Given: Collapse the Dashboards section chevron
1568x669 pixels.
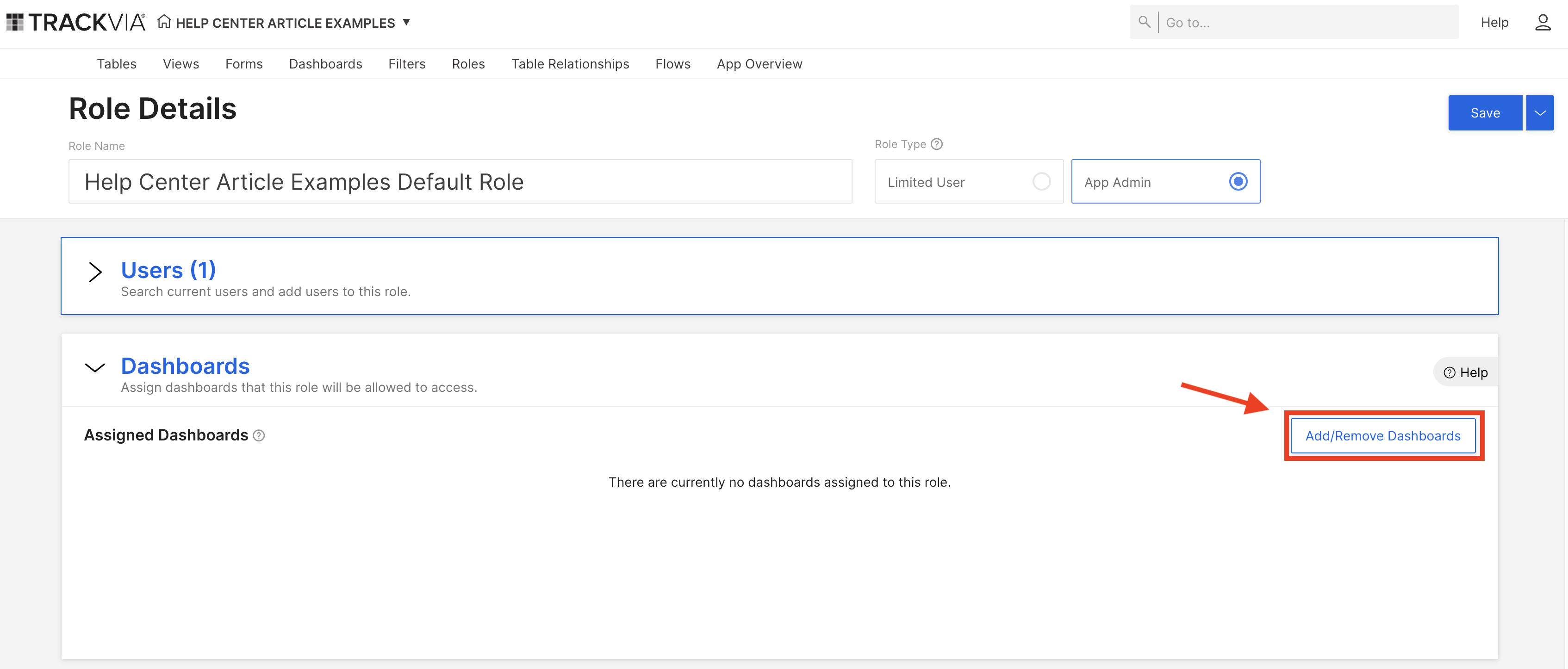Looking at the screenshot, I should tap(95, 367).
